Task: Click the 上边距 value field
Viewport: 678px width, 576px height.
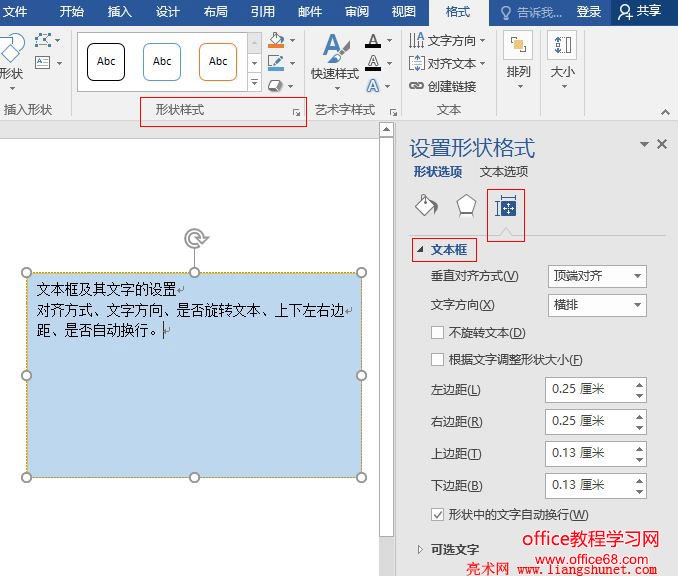Action: 589,453
